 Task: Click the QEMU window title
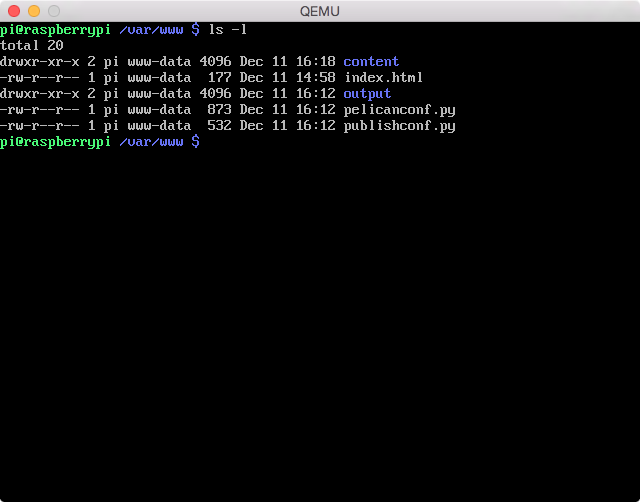point(320,11)
